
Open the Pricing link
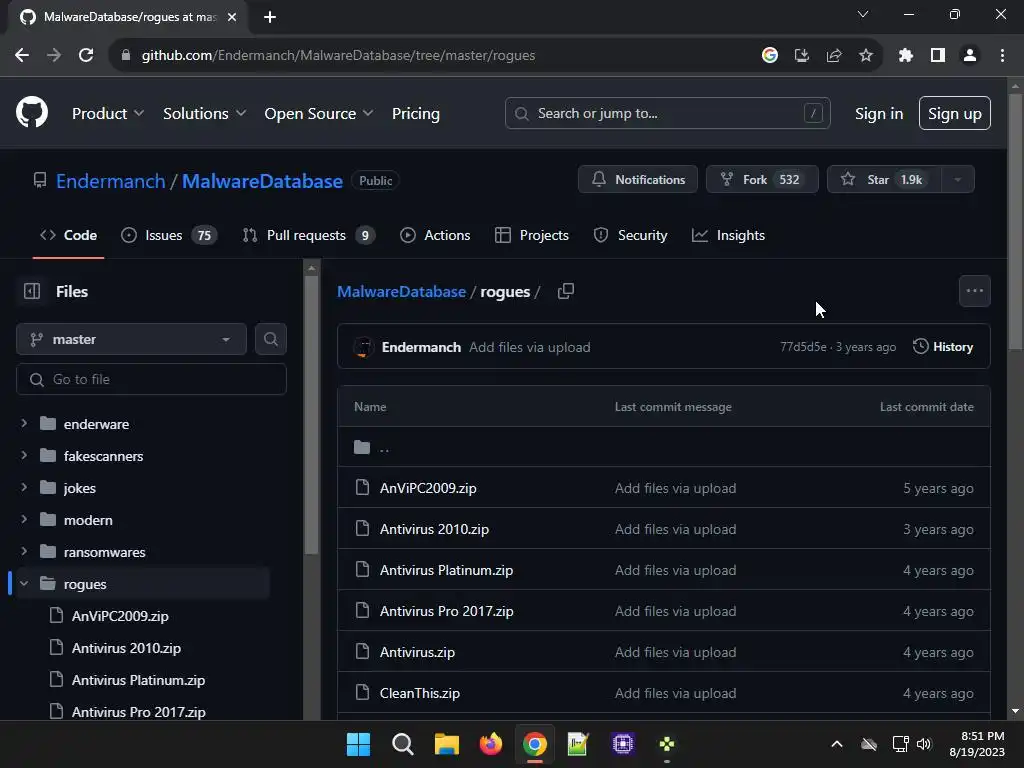click(x=416, y=114)
